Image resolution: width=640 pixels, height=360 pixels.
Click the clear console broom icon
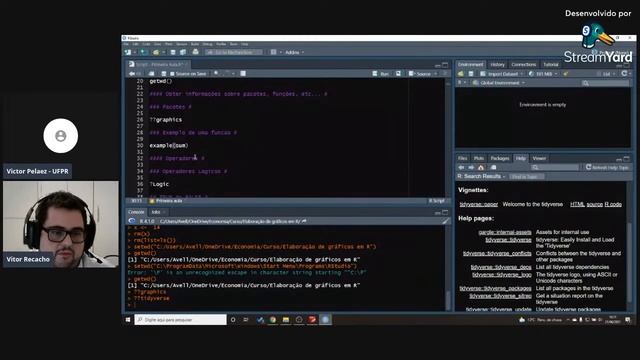445,221
